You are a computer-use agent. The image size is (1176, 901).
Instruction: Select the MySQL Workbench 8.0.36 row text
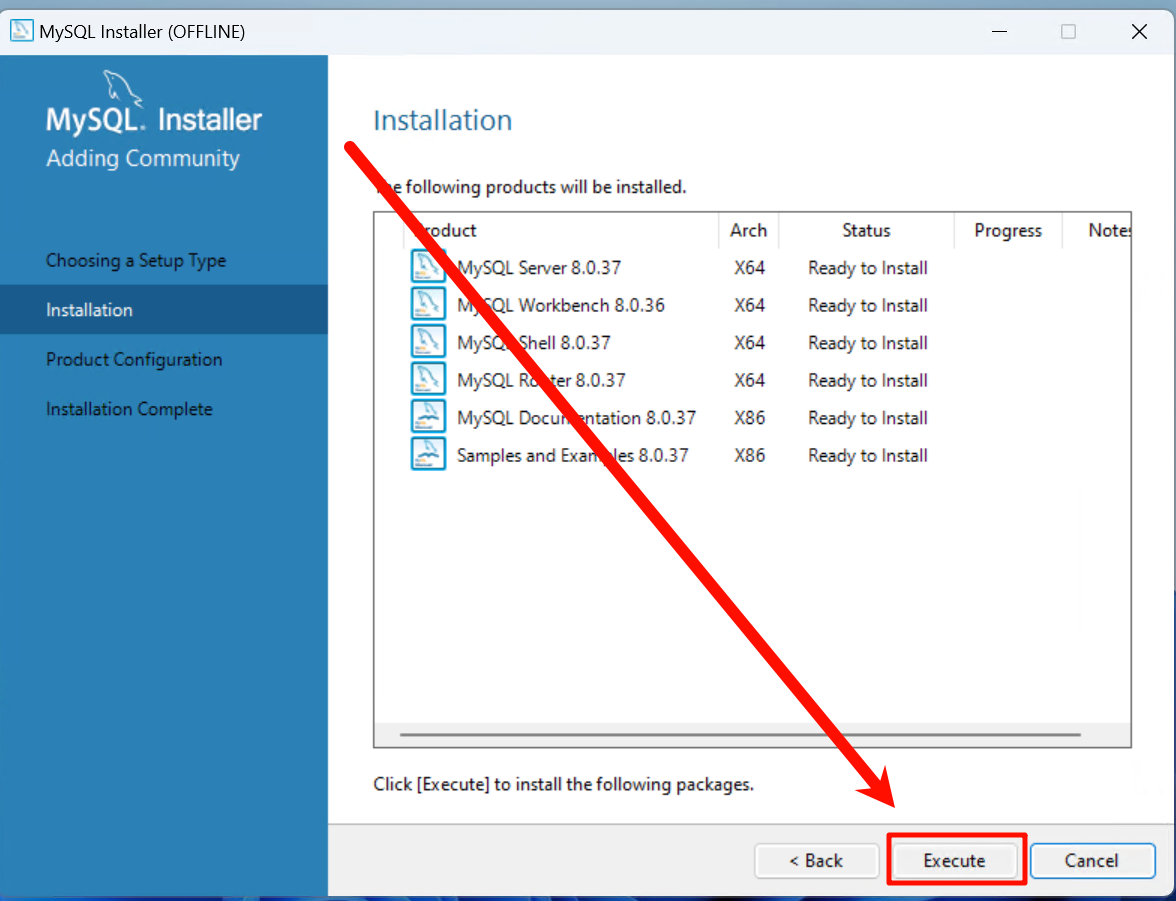pyautogui.click(x=560, y=305)
